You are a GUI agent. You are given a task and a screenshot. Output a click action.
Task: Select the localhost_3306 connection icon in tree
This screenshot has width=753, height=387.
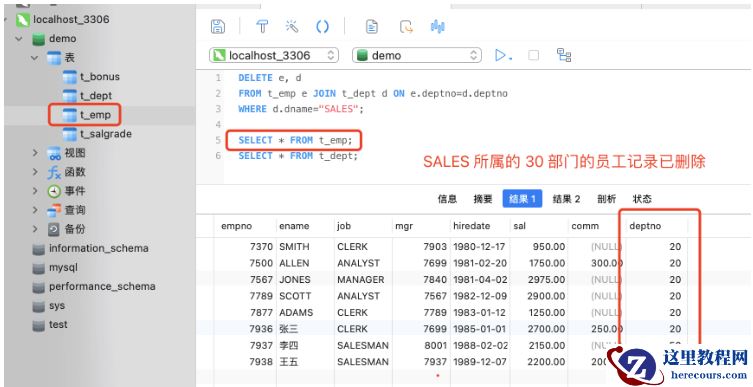tap(23, 20)
